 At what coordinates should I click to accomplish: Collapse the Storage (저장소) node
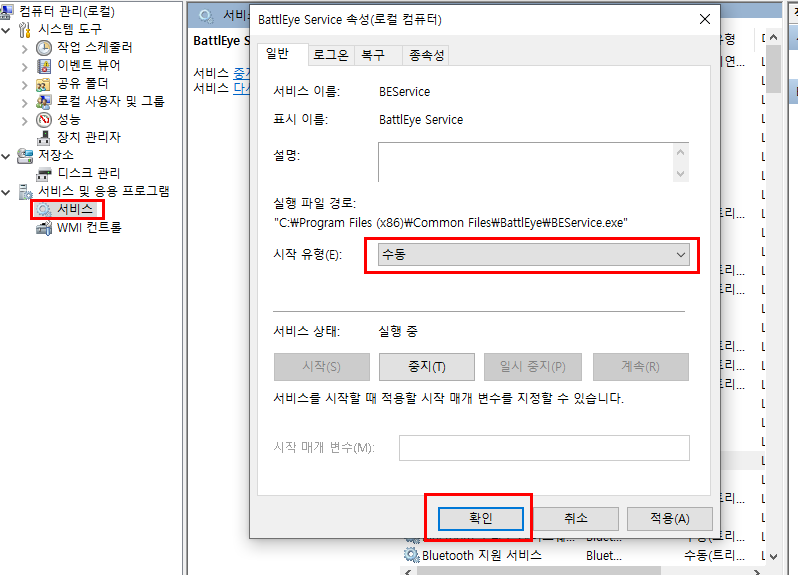6,156
